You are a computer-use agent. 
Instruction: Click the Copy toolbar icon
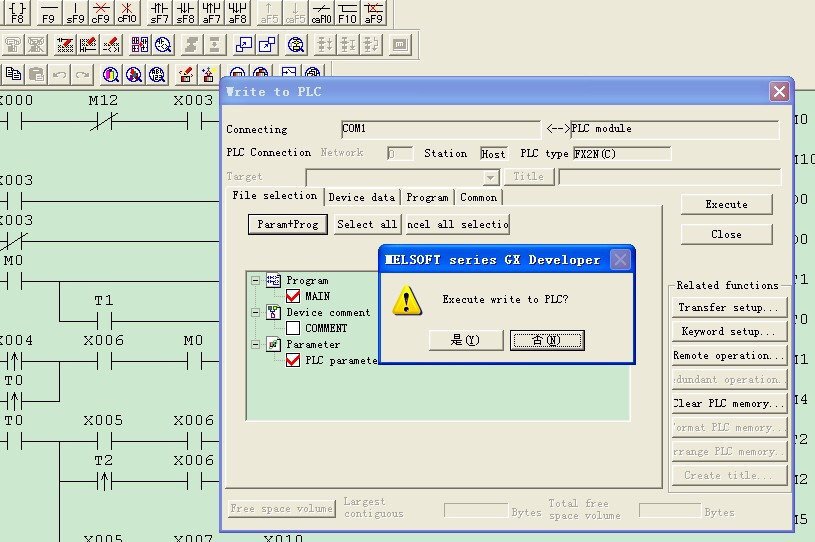coord(13,74)
